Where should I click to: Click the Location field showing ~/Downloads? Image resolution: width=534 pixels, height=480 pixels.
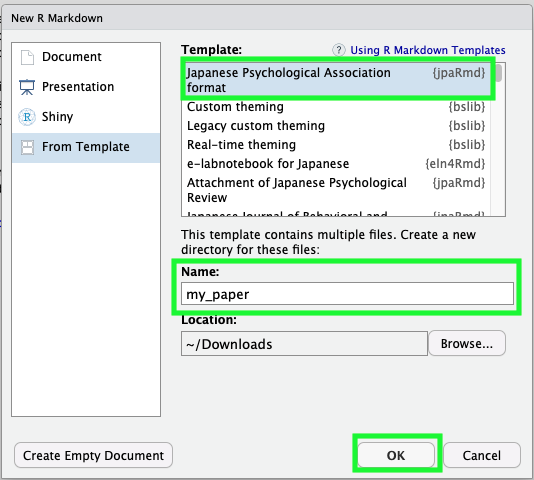(x=304, y=344)
